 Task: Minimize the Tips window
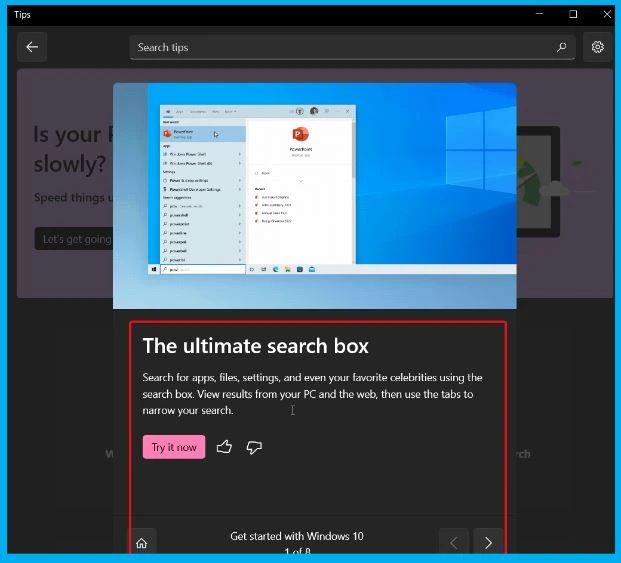click(x=539, y=14)
